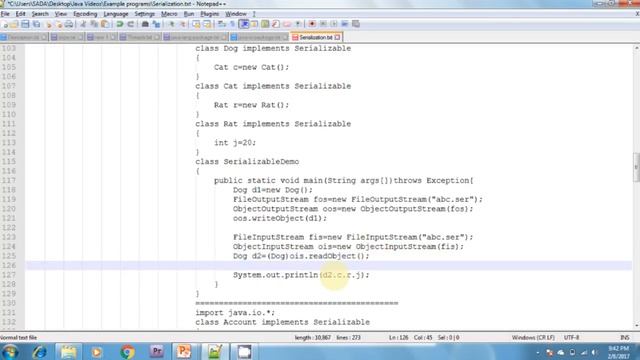The image size is (640, 360).
Task: Open Google Chrome from the taskbar
Action: click(127, 352)
